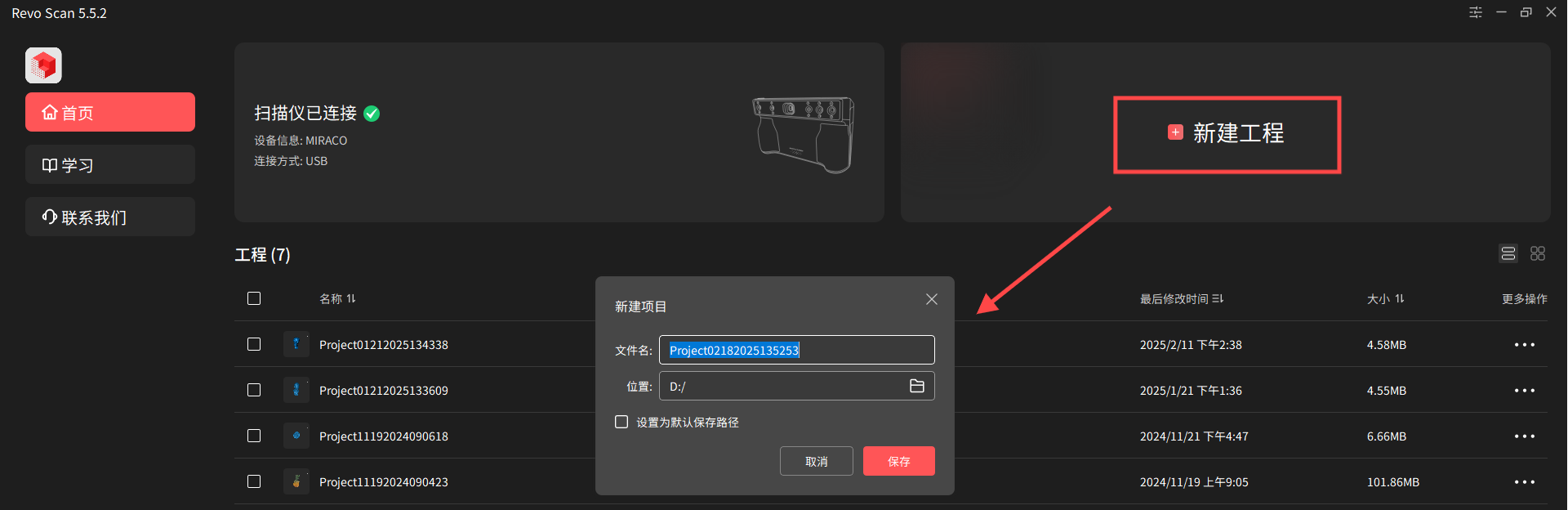Sort projects by 名称 column

(337, 298)
